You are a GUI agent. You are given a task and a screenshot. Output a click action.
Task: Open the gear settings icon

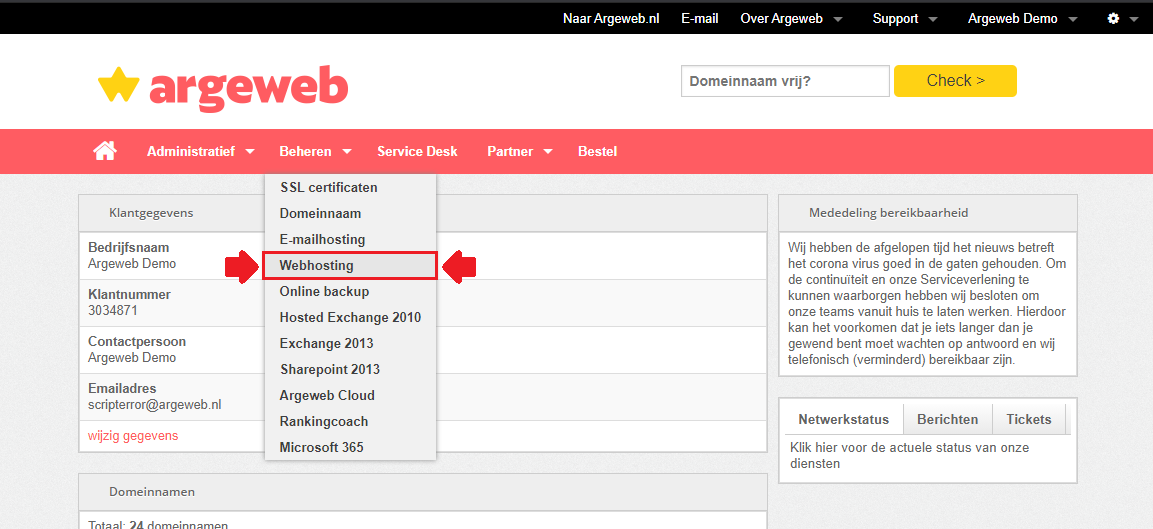pyautogui.click(x=1122, y=18)
